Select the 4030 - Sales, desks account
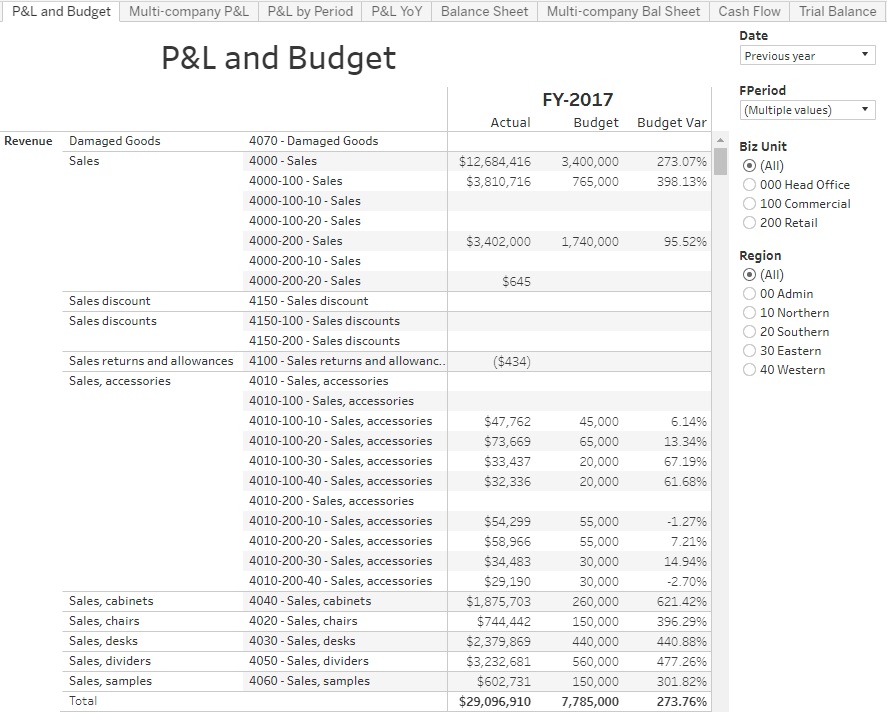 point(303,641)
